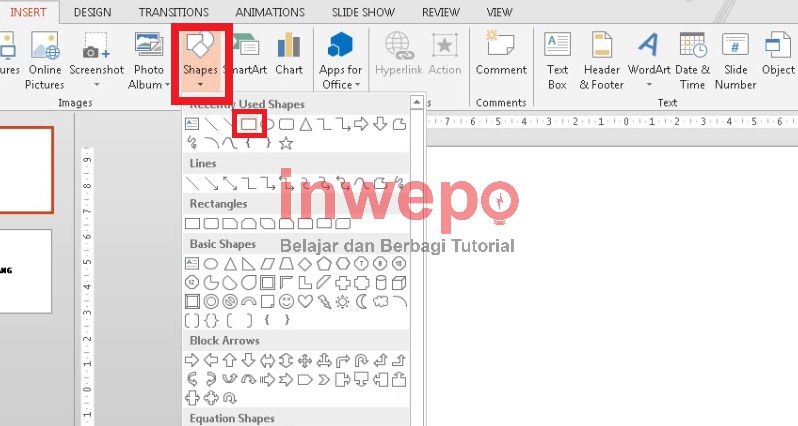Choose the up arrow in Block Arrows
This screenshot has height=426, width=798.
pyautogui.click(x=230, y=361)
